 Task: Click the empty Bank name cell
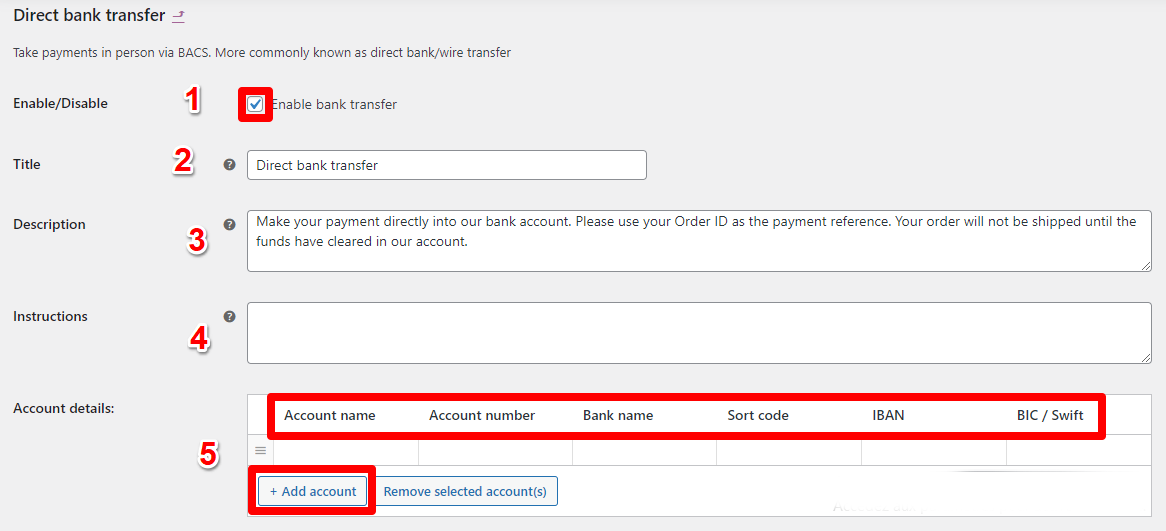644,451
